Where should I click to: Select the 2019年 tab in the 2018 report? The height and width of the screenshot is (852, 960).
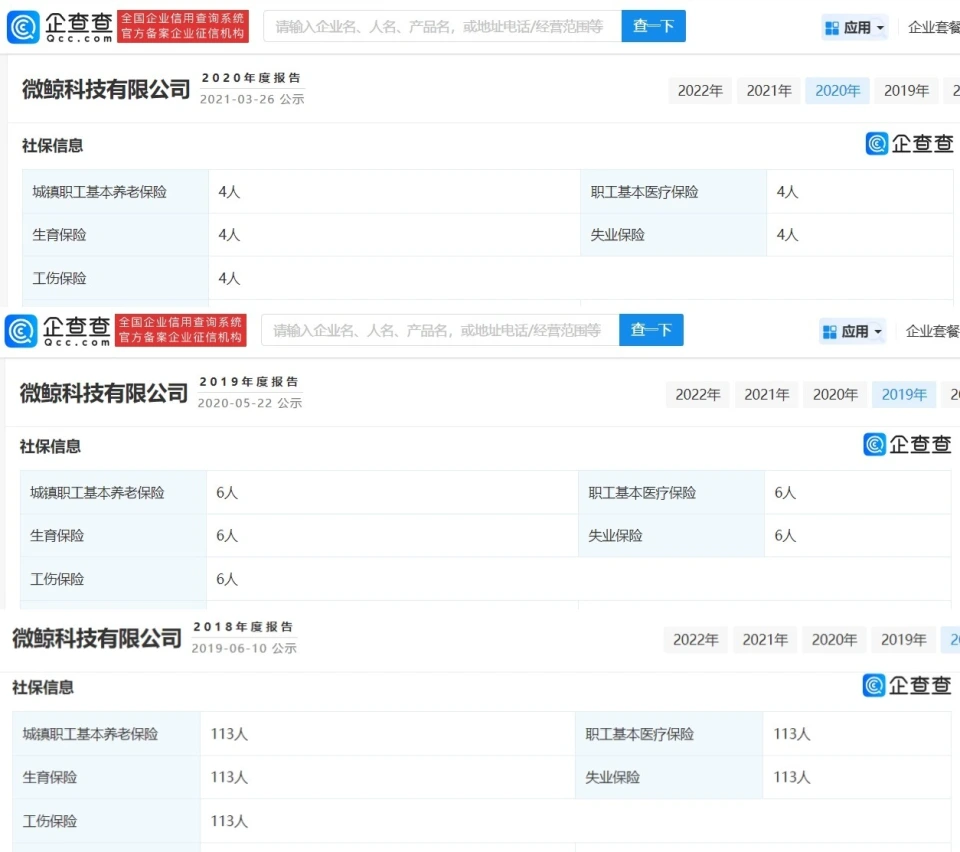(903, 640)
